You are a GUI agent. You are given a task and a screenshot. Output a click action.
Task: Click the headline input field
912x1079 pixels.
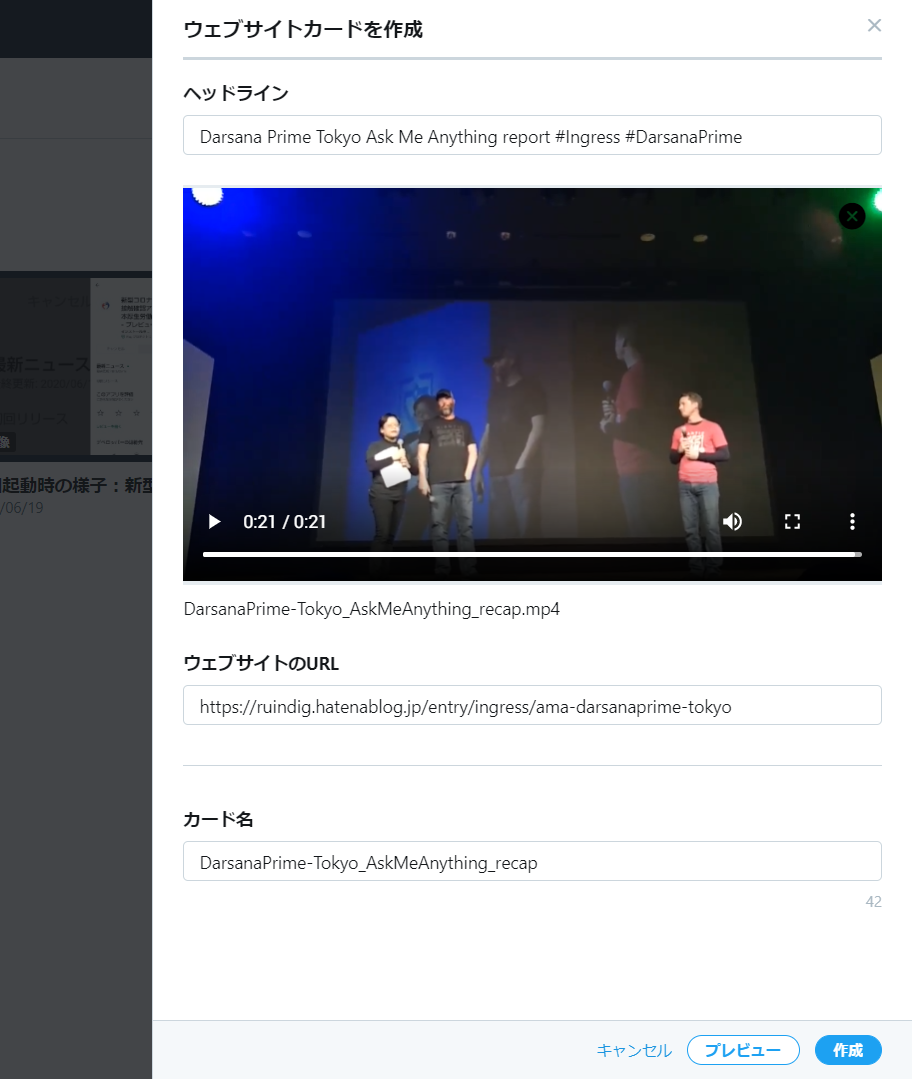tap(532, 136)
